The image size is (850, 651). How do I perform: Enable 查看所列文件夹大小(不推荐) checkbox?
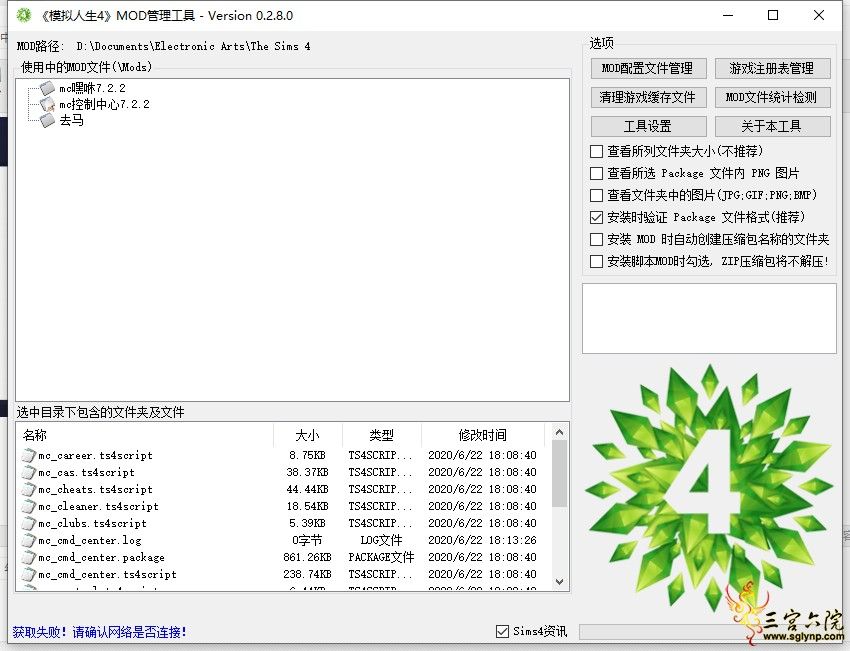point(596,151)
